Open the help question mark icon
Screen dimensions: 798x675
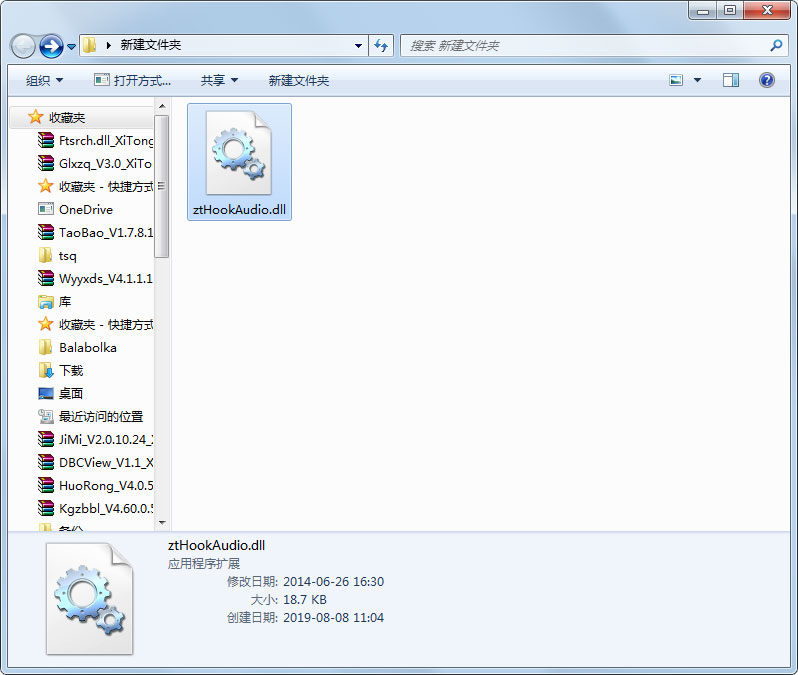click(767, 80)
